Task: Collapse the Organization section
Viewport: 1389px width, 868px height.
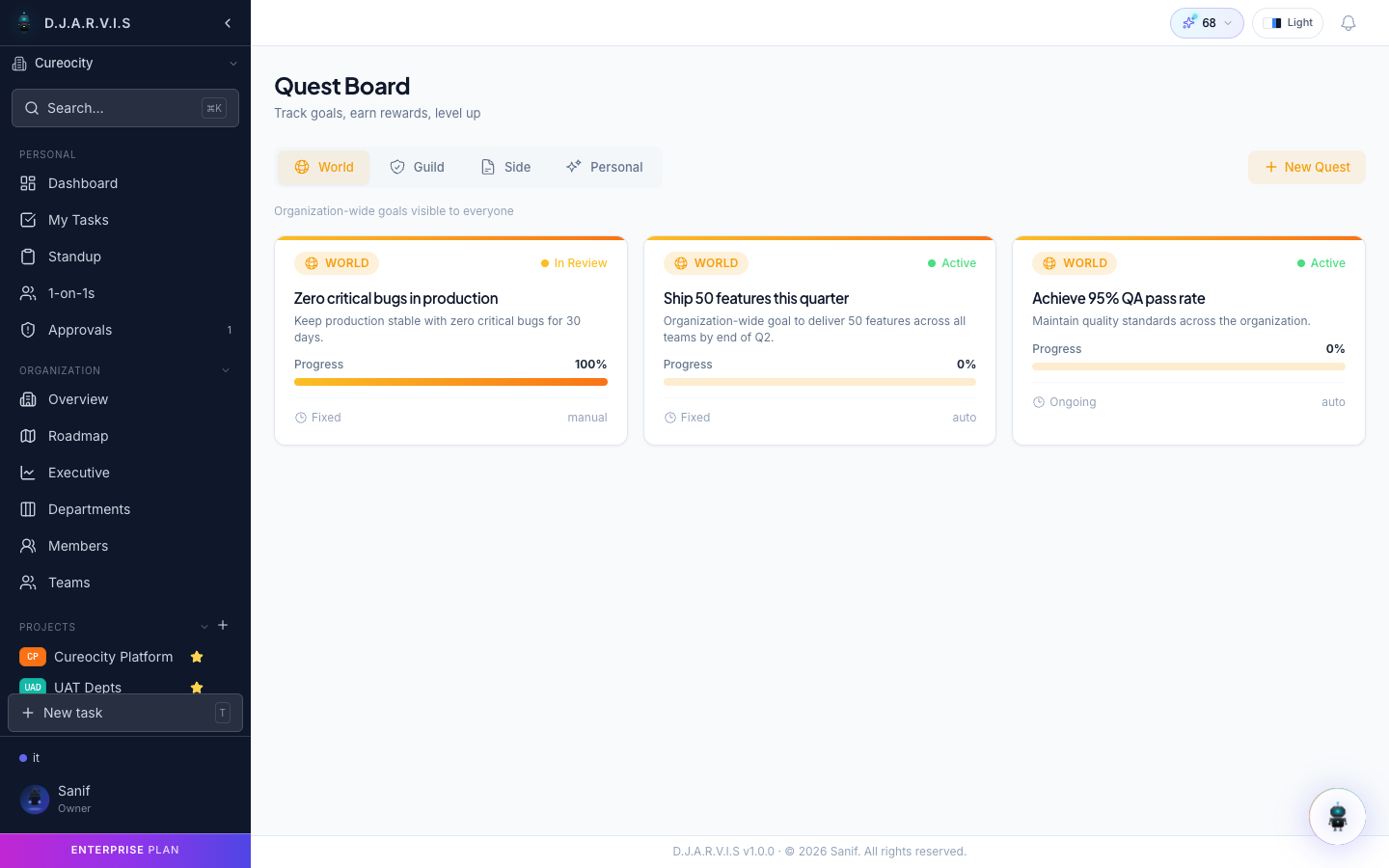Action: (226, 370)
